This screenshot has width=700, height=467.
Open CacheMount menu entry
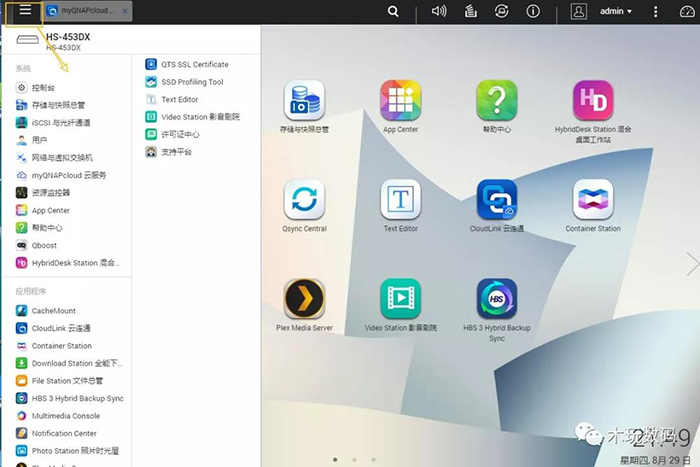click(46, 310)
